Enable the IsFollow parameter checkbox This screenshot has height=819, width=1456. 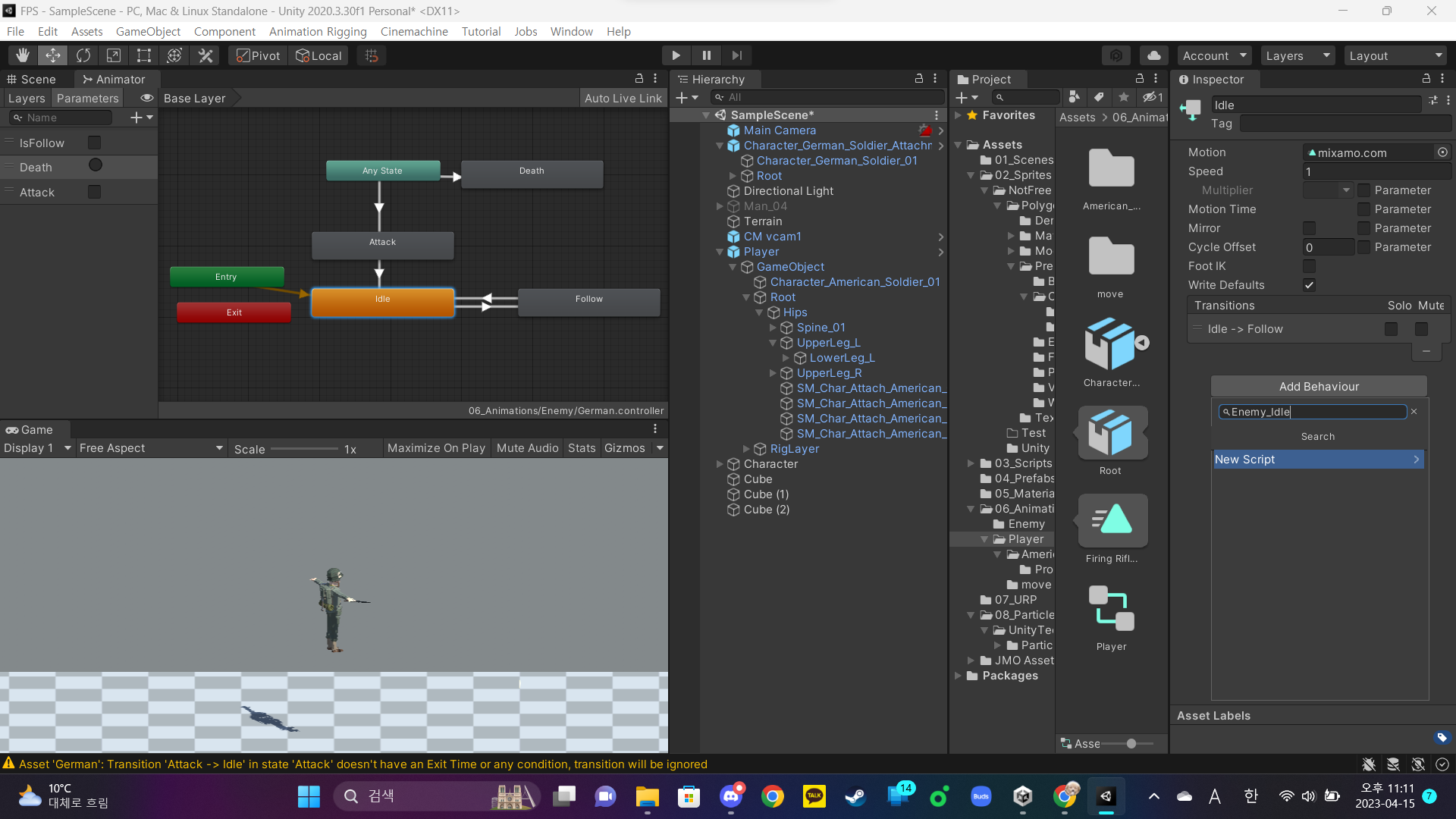(95, 143)
